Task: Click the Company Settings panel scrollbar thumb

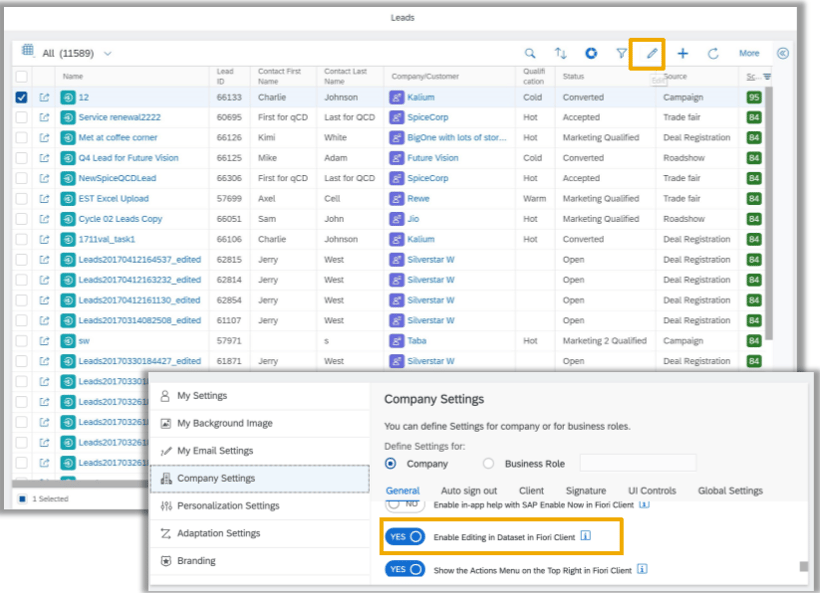Action: tap(804, 566)
